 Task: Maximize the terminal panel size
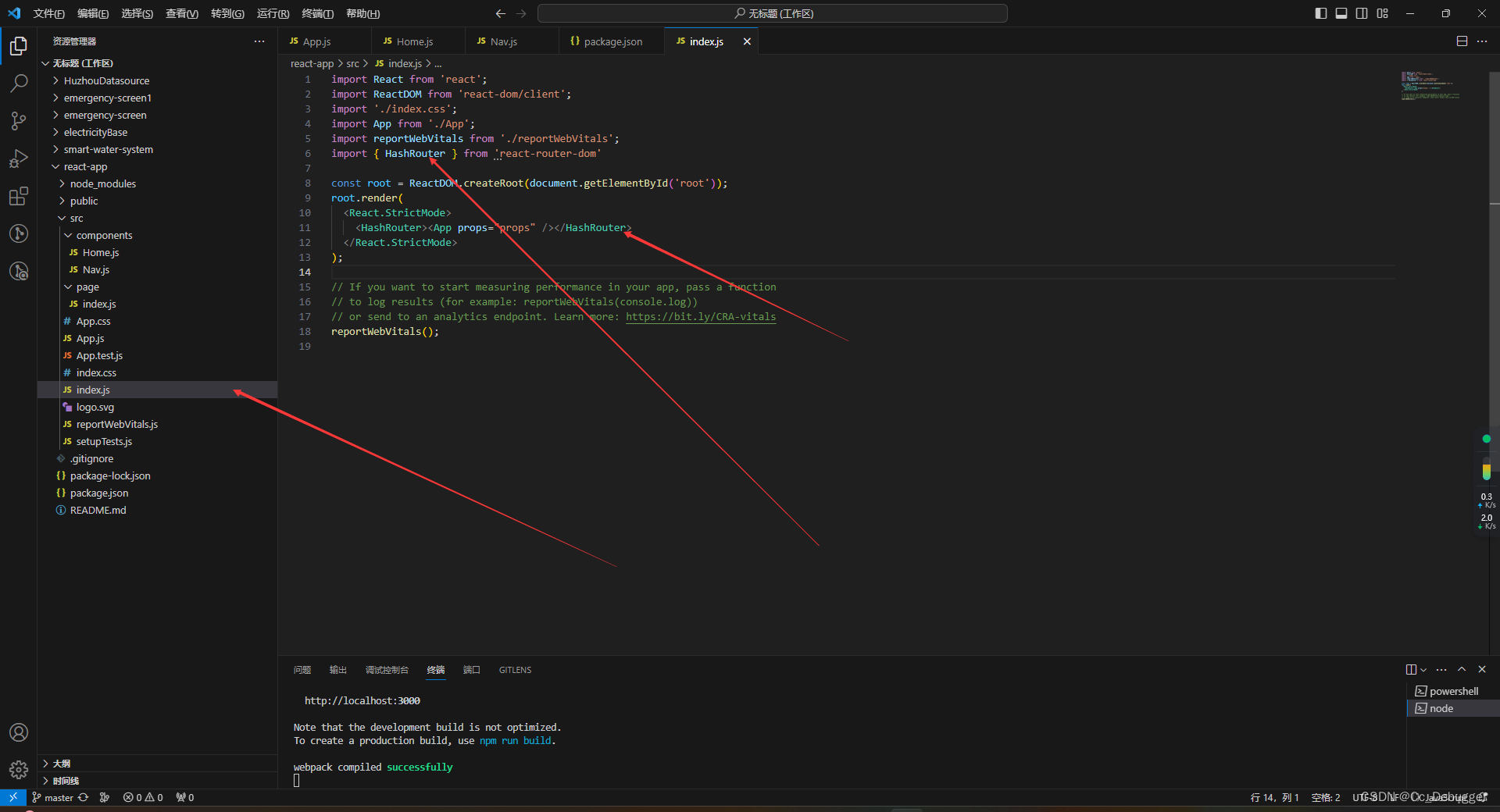pos(1462,669)
